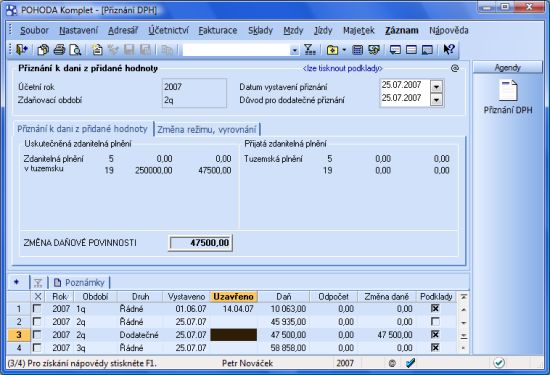Click the currency exchange toolbar icon

tap(374, 50)
